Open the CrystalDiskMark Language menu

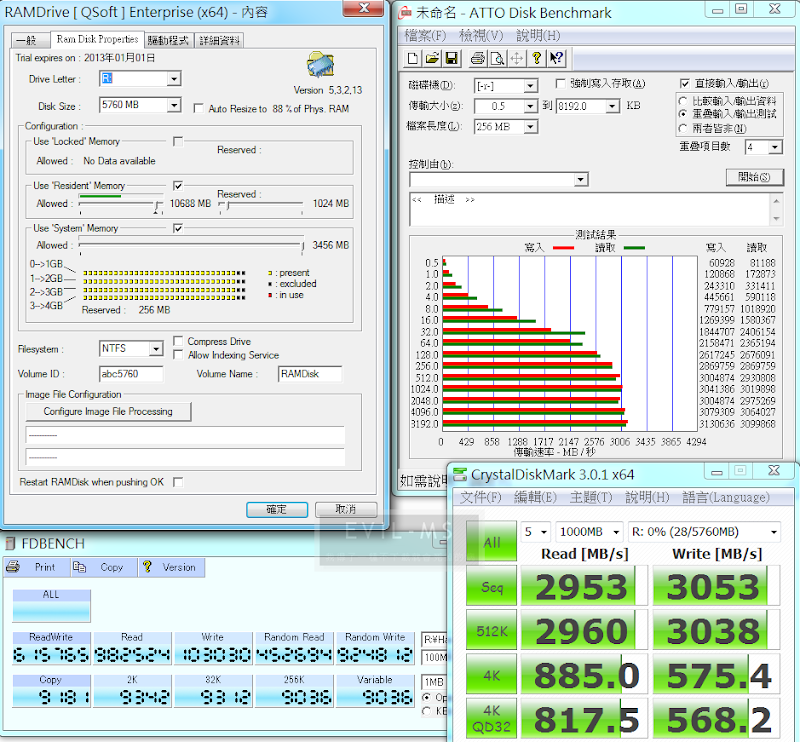726,497
